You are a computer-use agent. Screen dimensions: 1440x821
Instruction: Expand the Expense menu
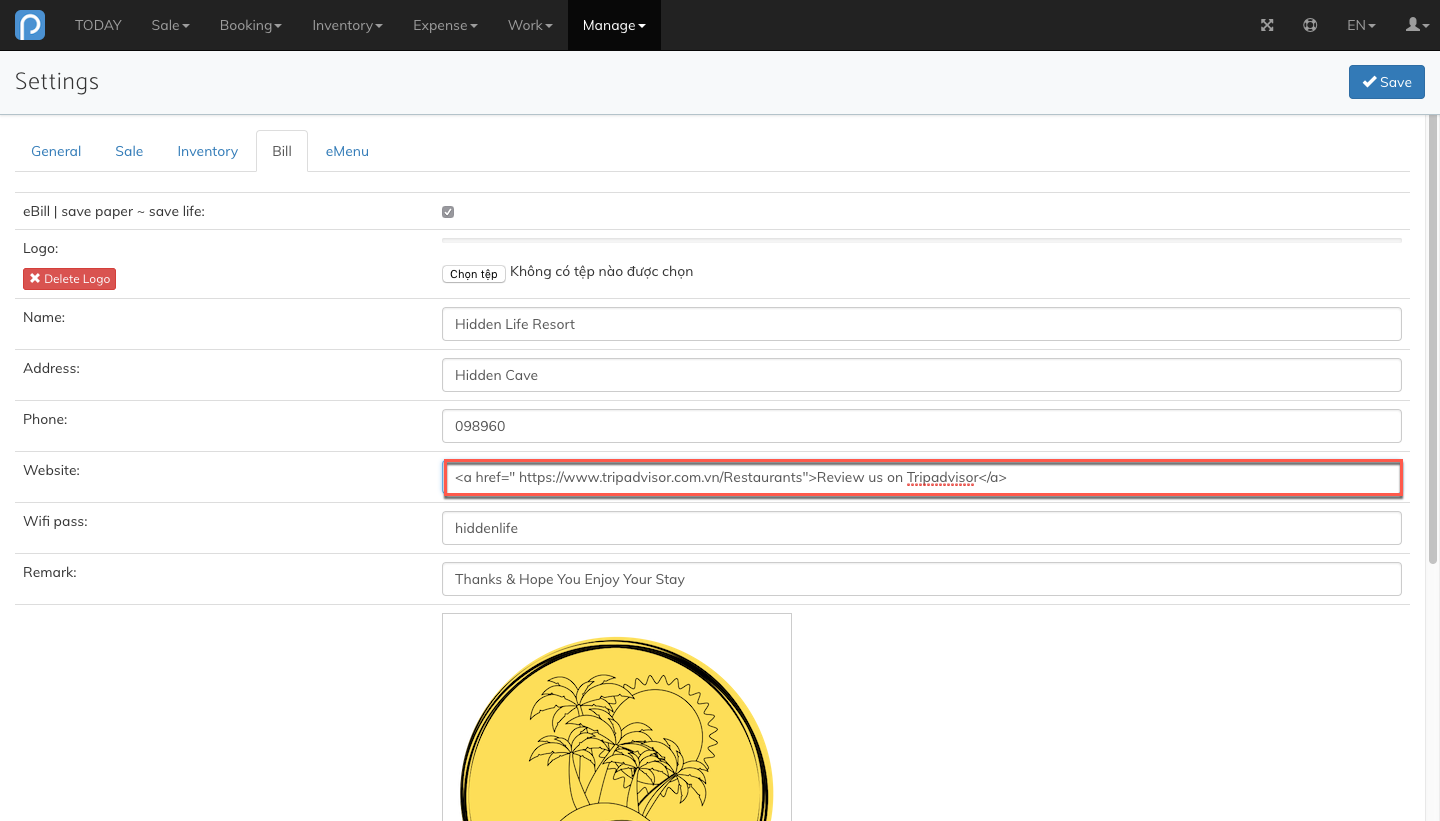445,25
